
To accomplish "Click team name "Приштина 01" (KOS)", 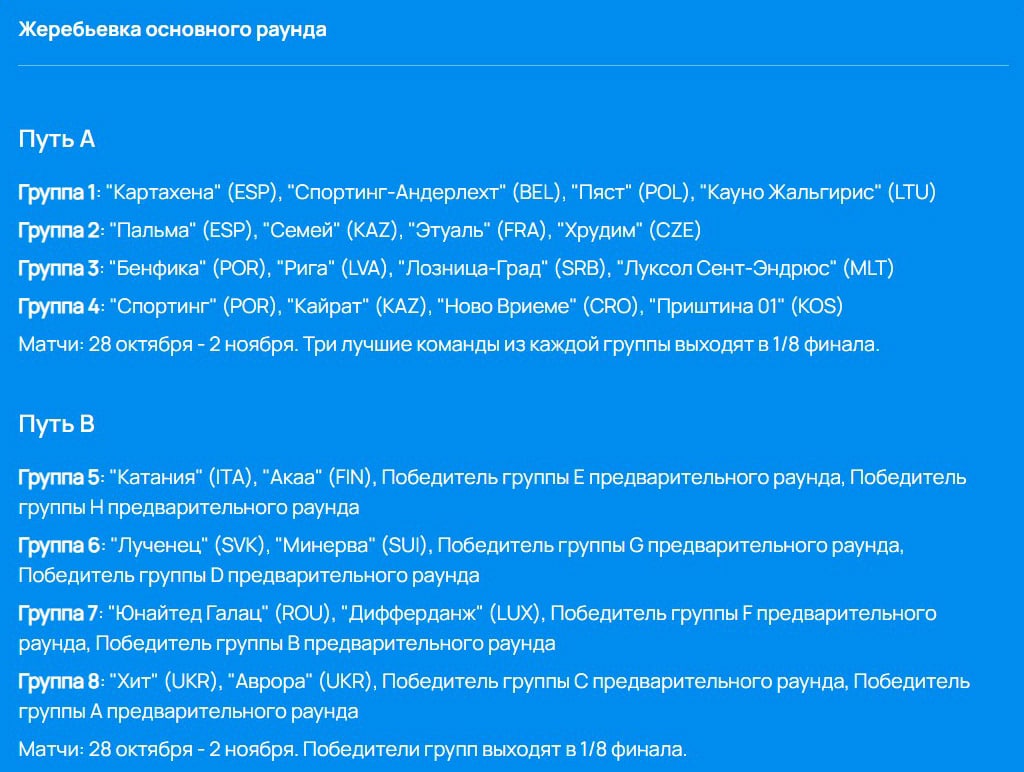I will 716,306.
